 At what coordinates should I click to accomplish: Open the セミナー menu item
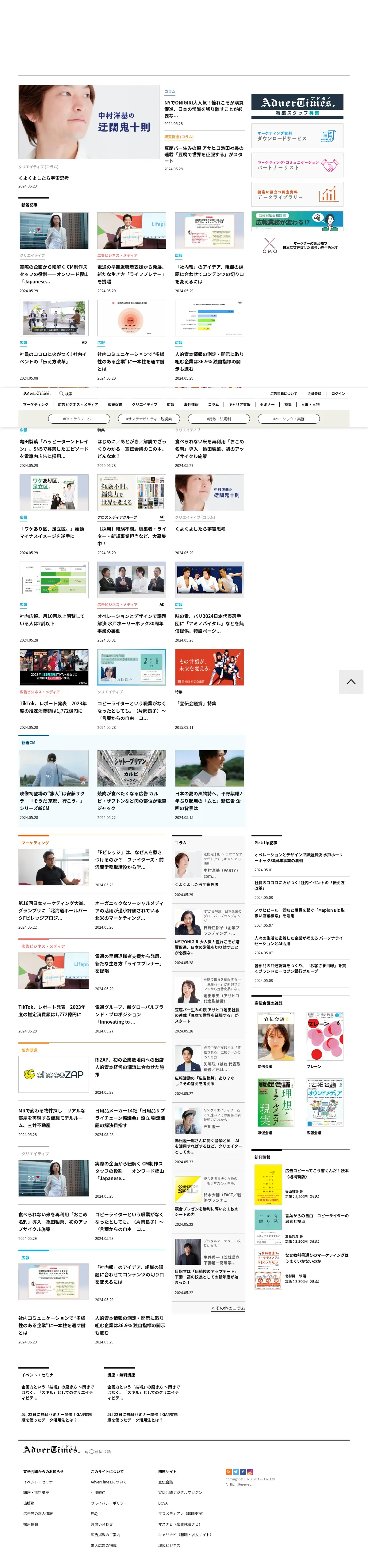(x=267, y=404)
